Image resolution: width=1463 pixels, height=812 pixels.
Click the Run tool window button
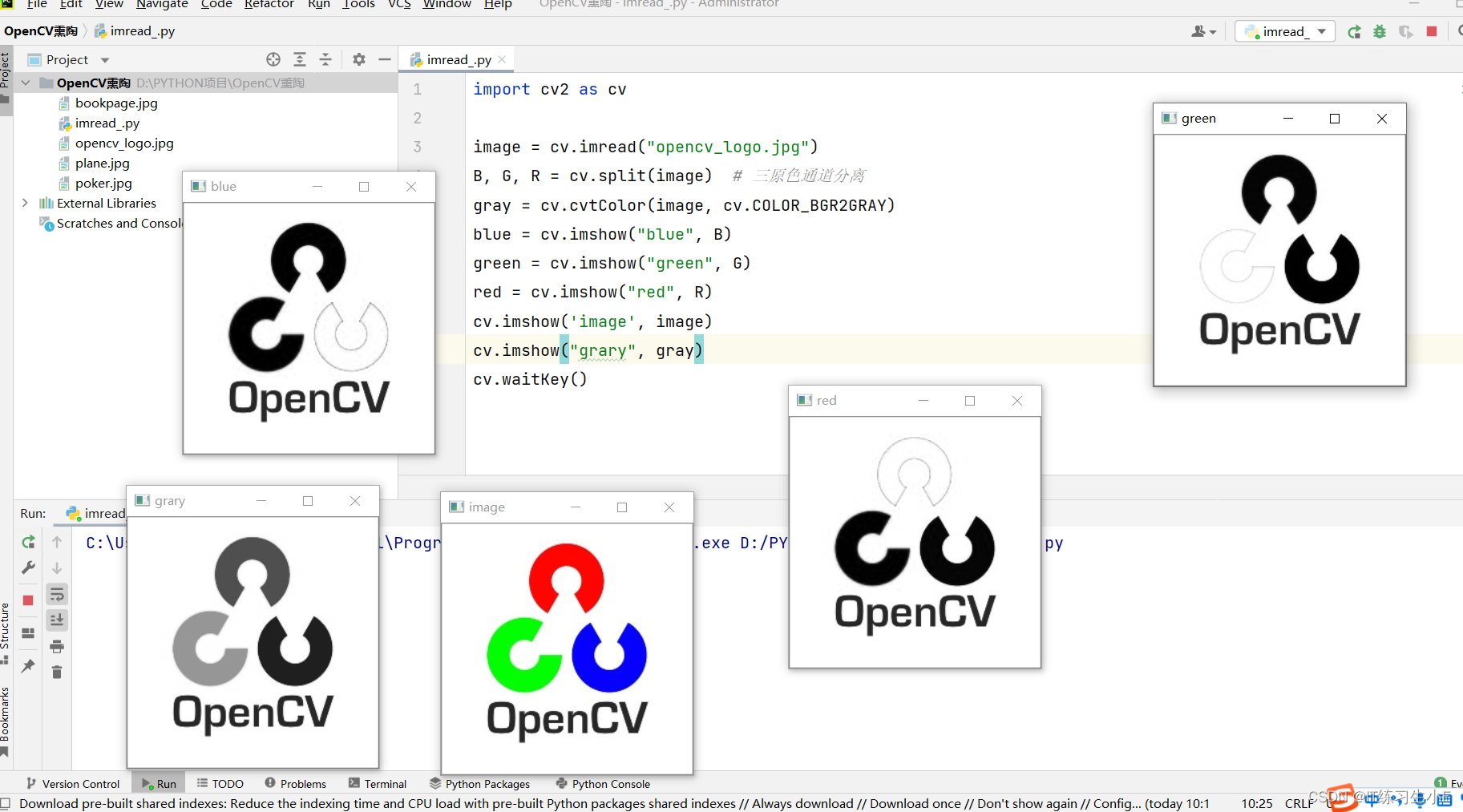(x=159, y=784)
